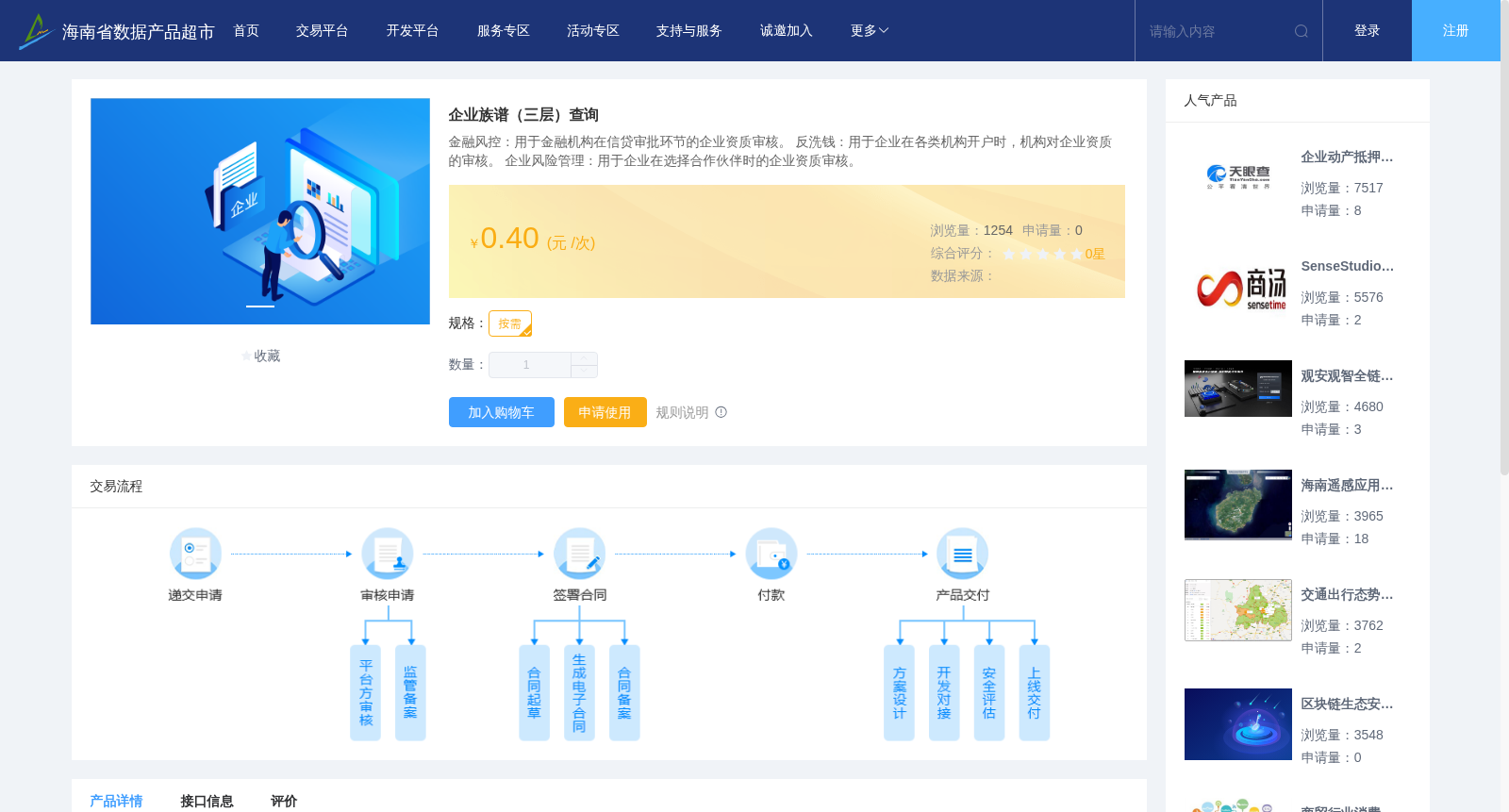1509x812 pixels.
Task: Open the 交易平台 nav item
Action: 323,31
